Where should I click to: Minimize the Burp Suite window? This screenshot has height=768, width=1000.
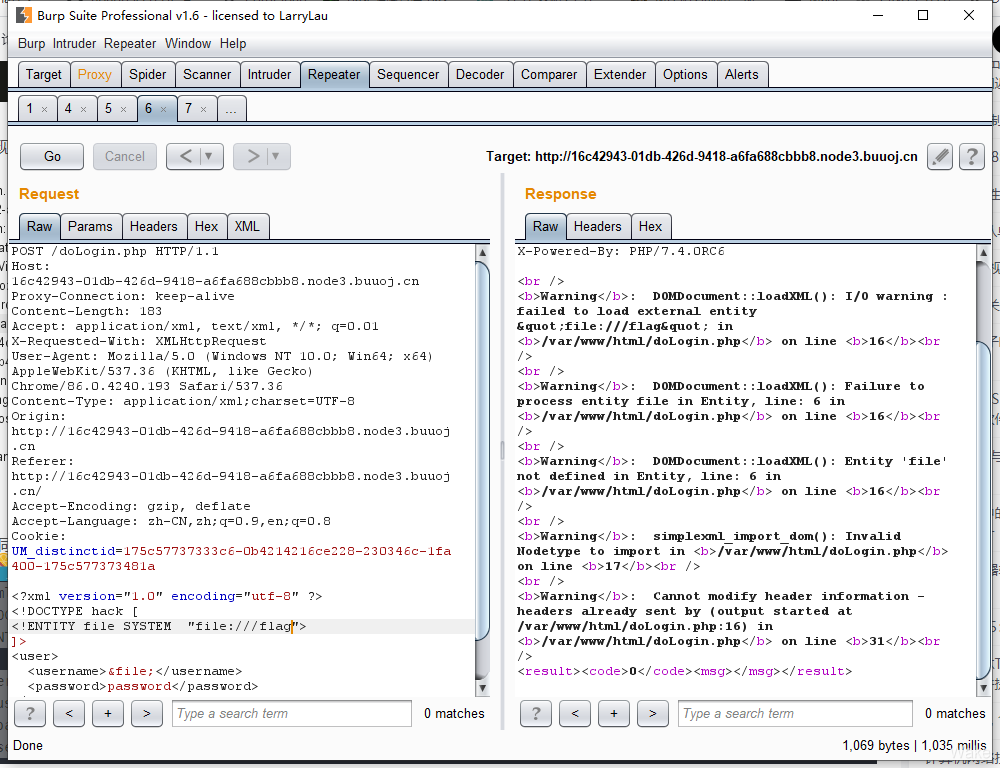pos(878,15)
